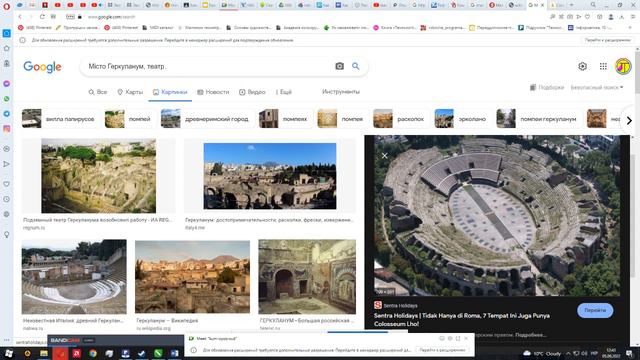Expand the Ещё more options menu

[x=284, y=92]
